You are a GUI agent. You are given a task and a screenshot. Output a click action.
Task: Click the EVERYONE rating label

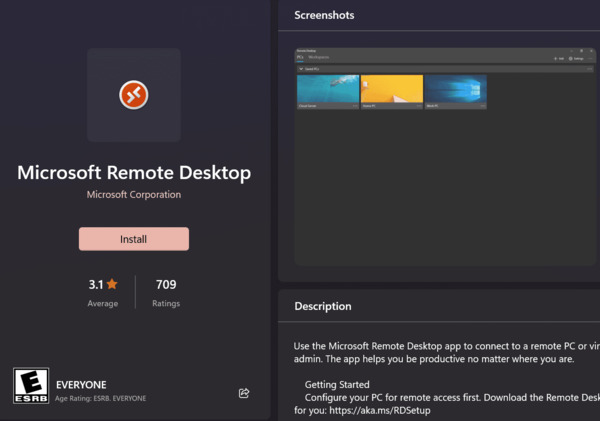click(x=81, y=385)
